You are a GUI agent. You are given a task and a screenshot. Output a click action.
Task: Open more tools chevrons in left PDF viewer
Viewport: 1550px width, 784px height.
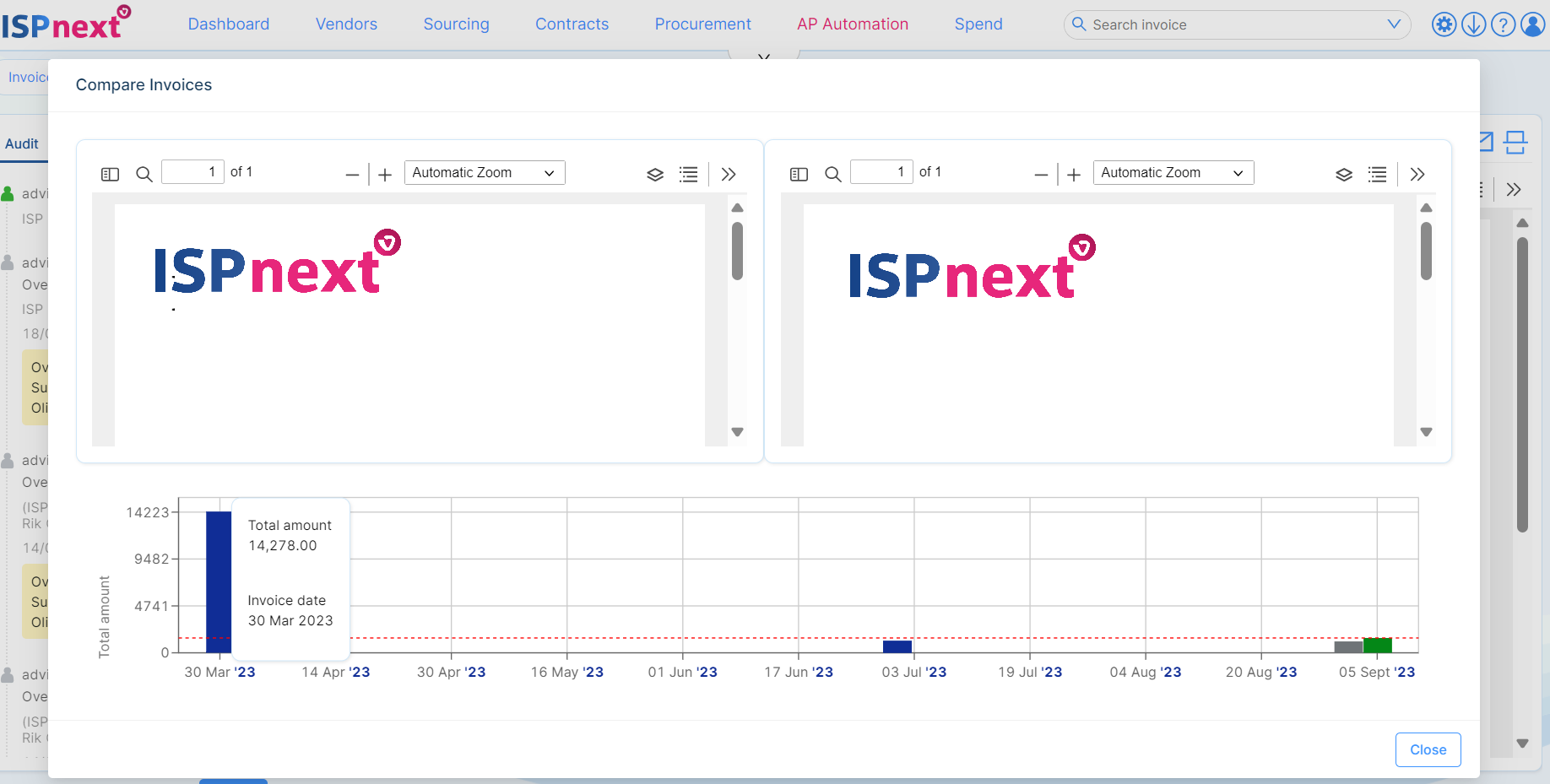click(729, 175)
